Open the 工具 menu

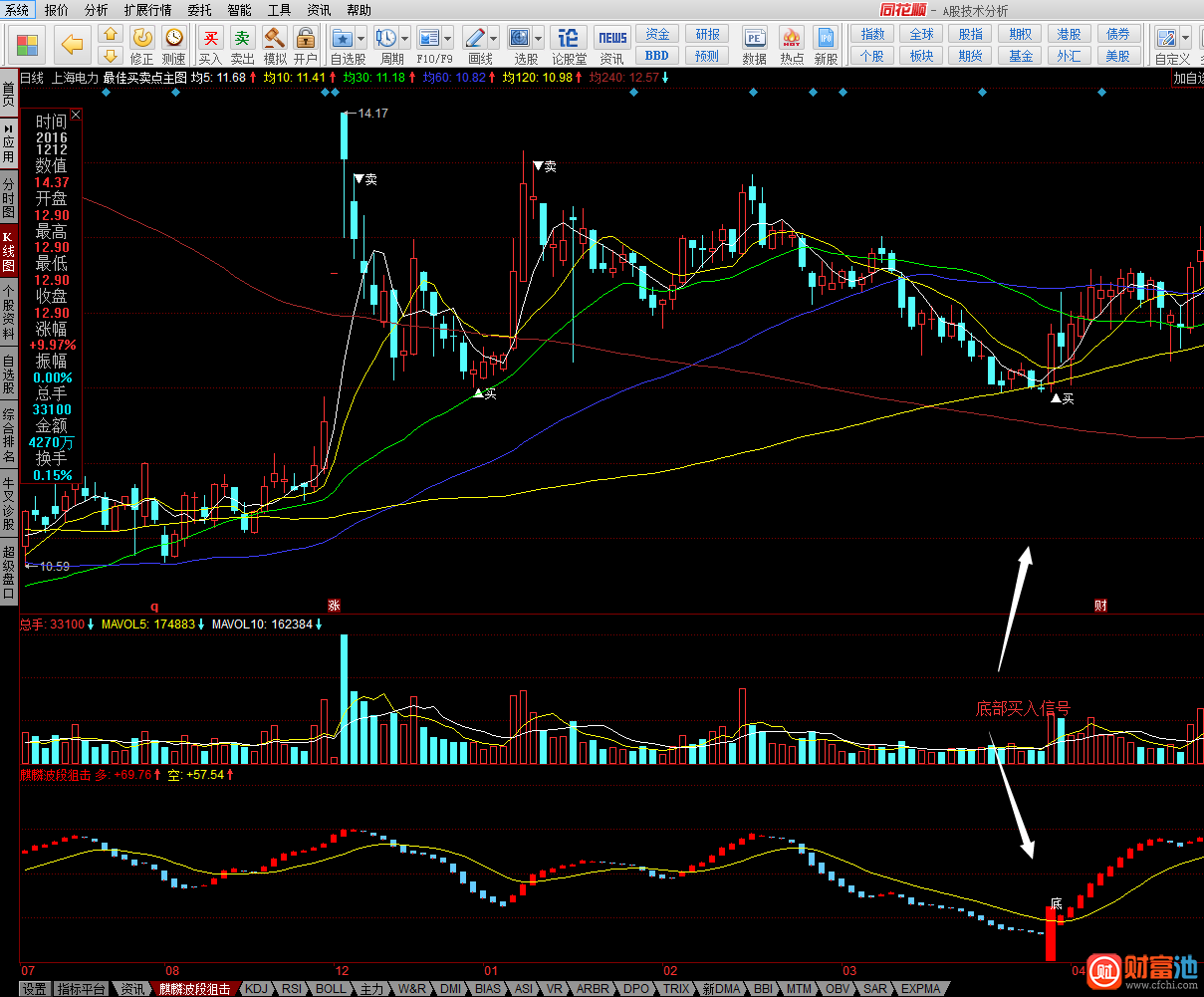click(x=279, y=10)
